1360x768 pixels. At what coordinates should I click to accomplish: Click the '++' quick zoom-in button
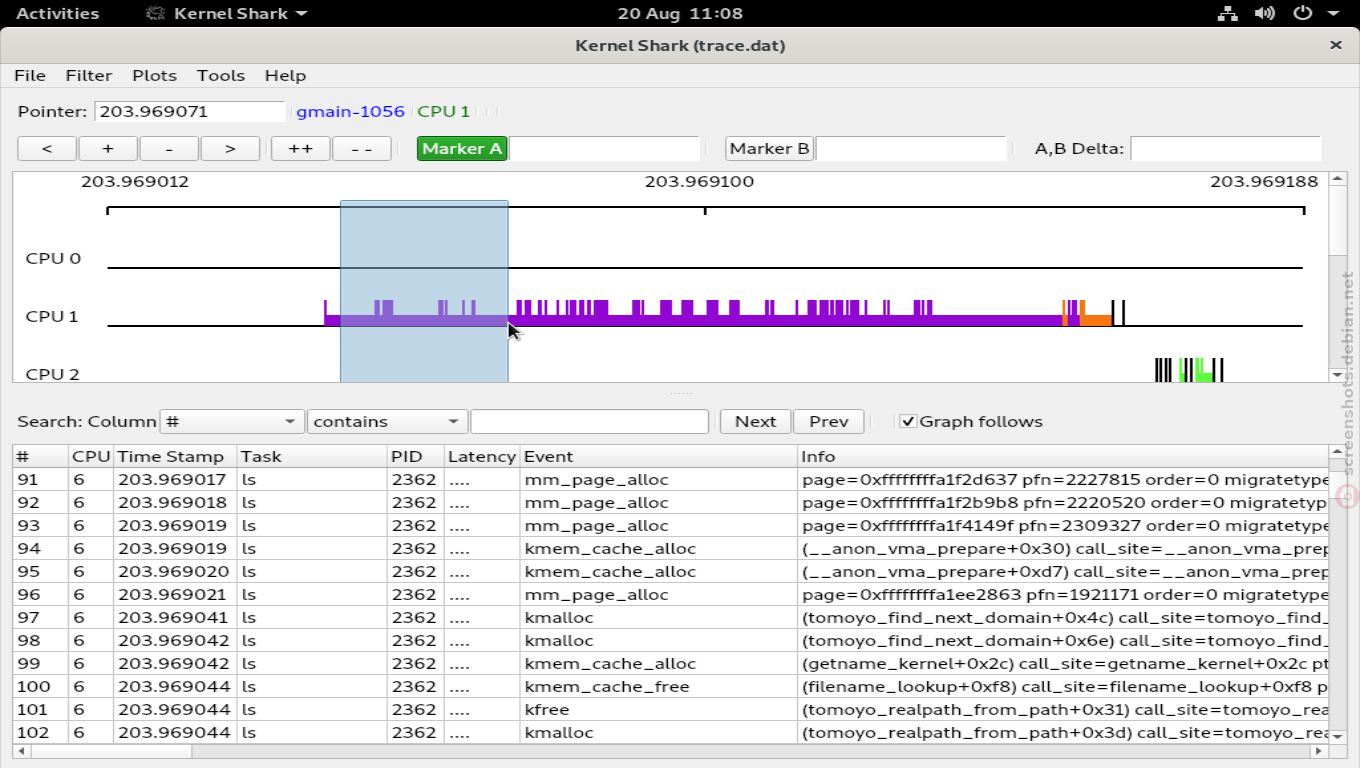[x=300, y=148]
